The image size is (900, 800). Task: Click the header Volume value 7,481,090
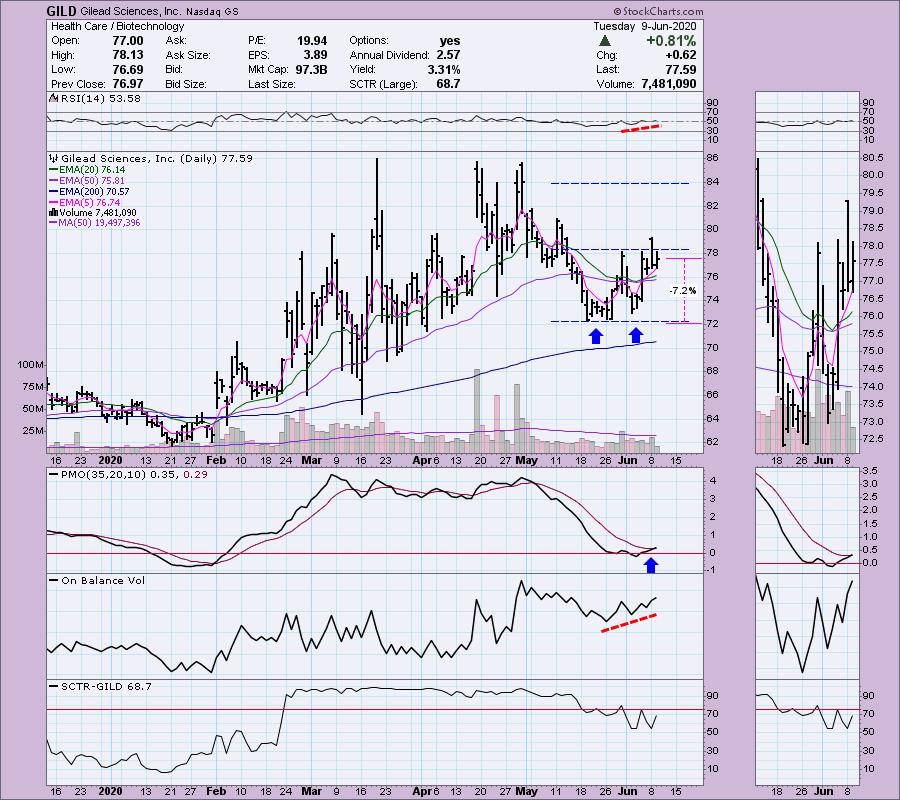pyautogui.click(x=669, y=84)
